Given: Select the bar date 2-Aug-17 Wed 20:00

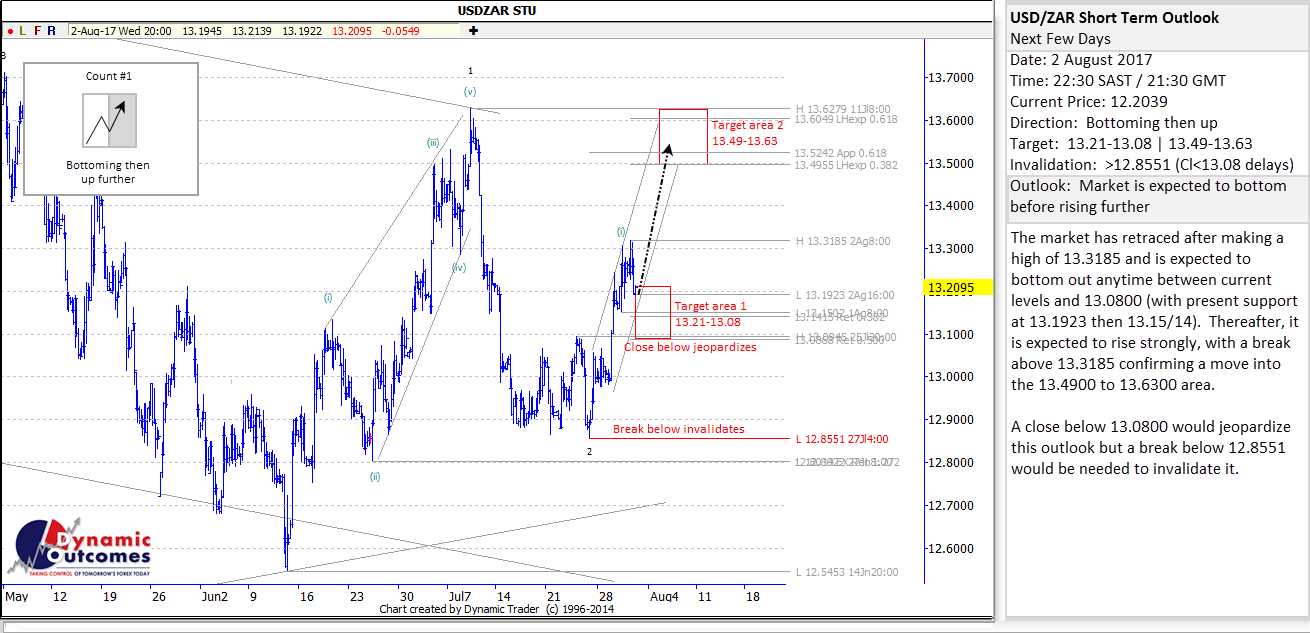Looking at the screenshot, I should pyautogui.click(x=121, y=31).
